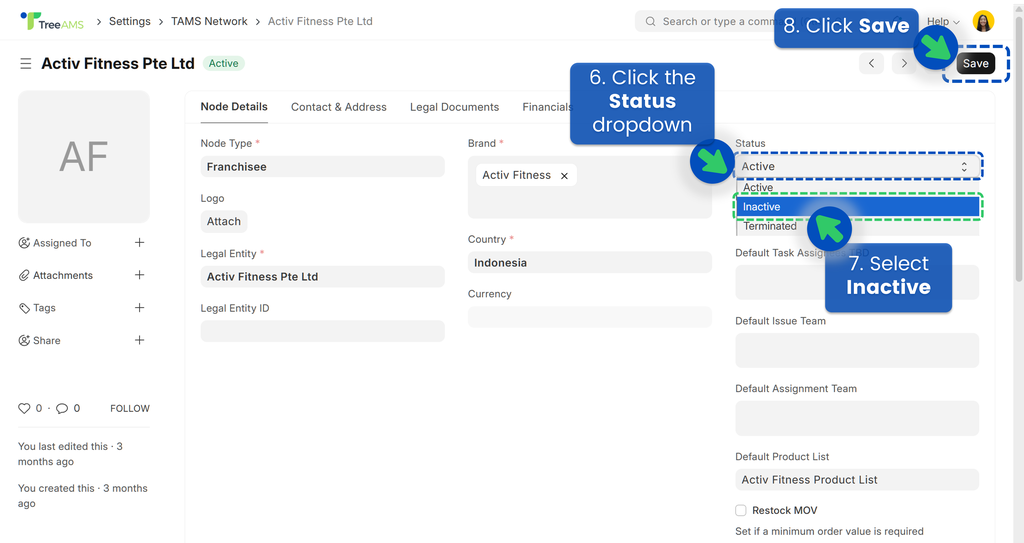Click the Node Type Franchisee field
Image resolution: width=1024 pixels, height=543 pixels.
click(x=323, y=167)
